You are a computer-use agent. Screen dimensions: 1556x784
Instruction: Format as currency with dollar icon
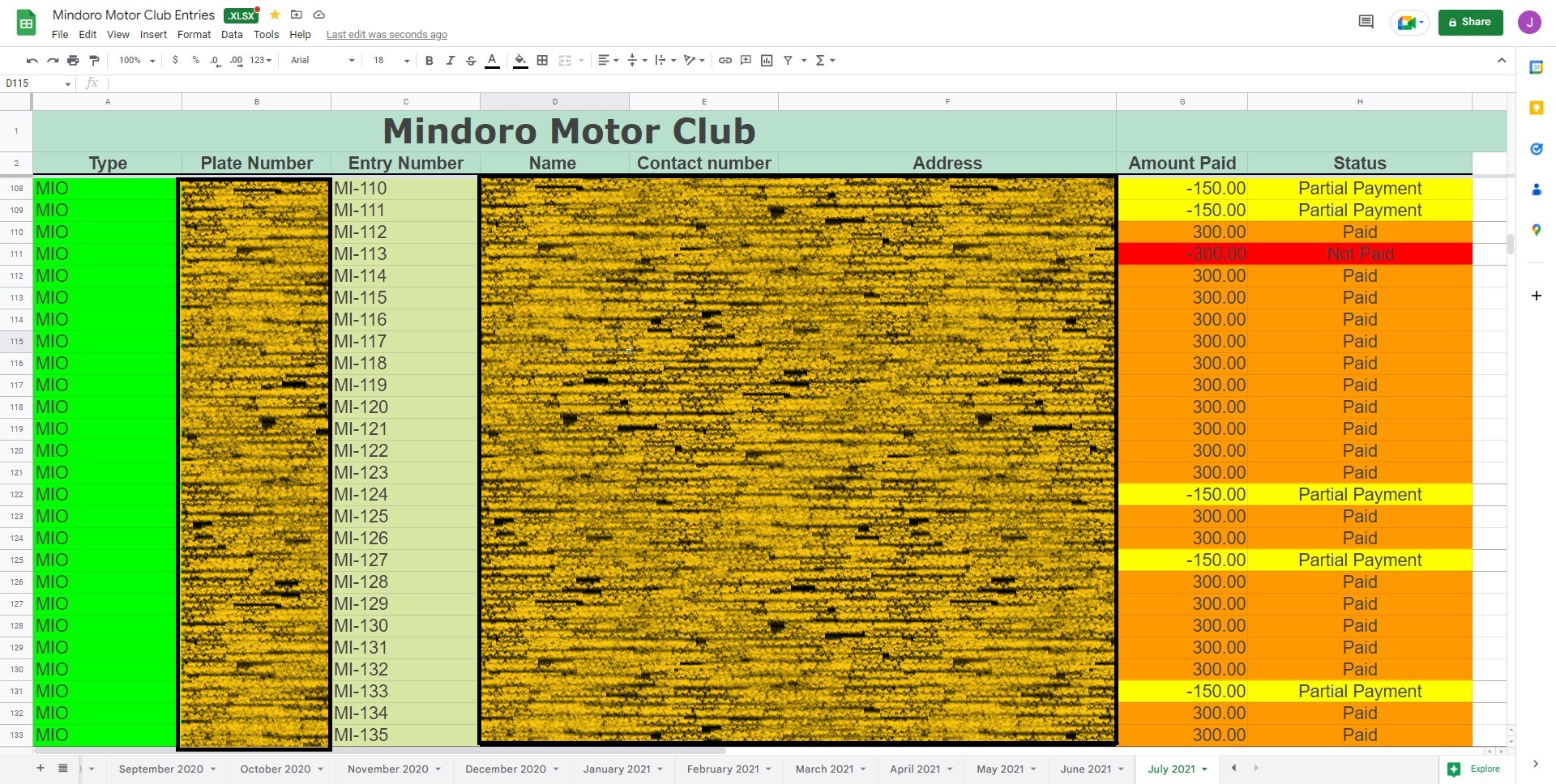[x=175, y=61]
